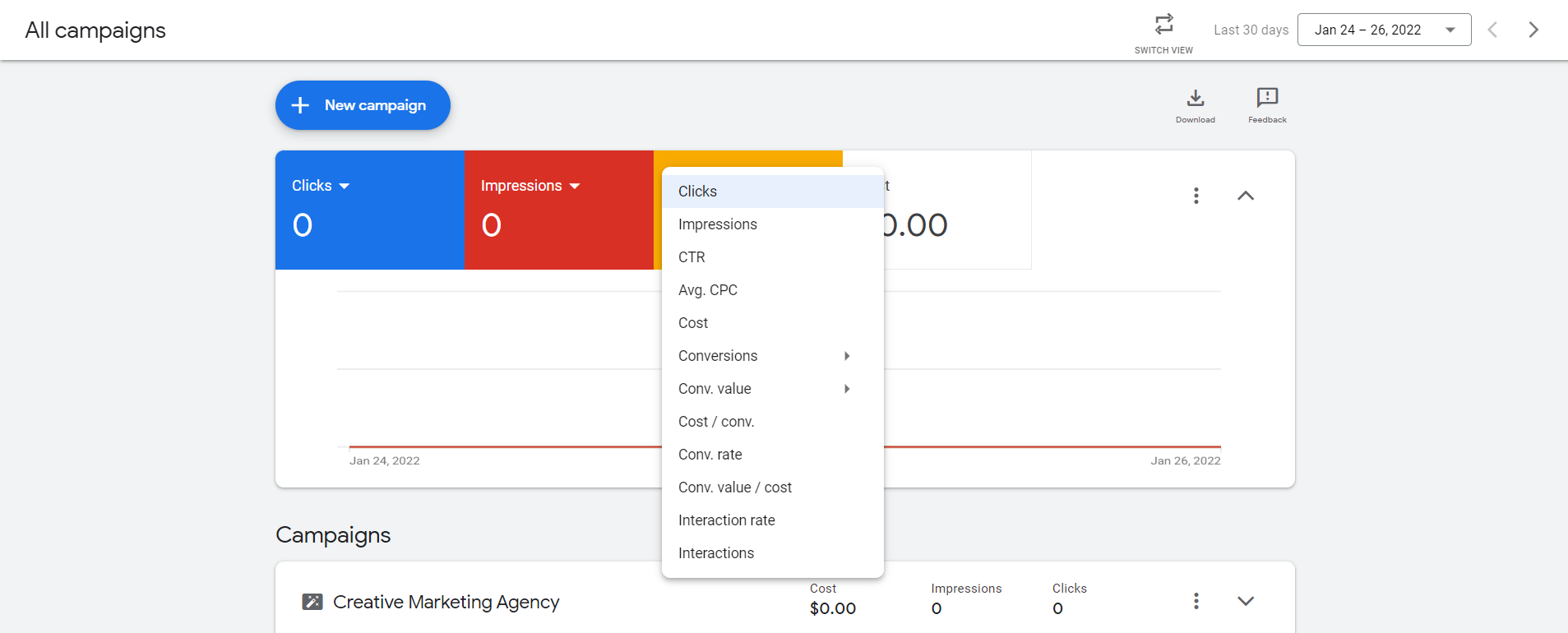The image size is (1568, 633).
Task: Expand the Creative Marketing Agency campaign row
Action: pos(1246,601)
